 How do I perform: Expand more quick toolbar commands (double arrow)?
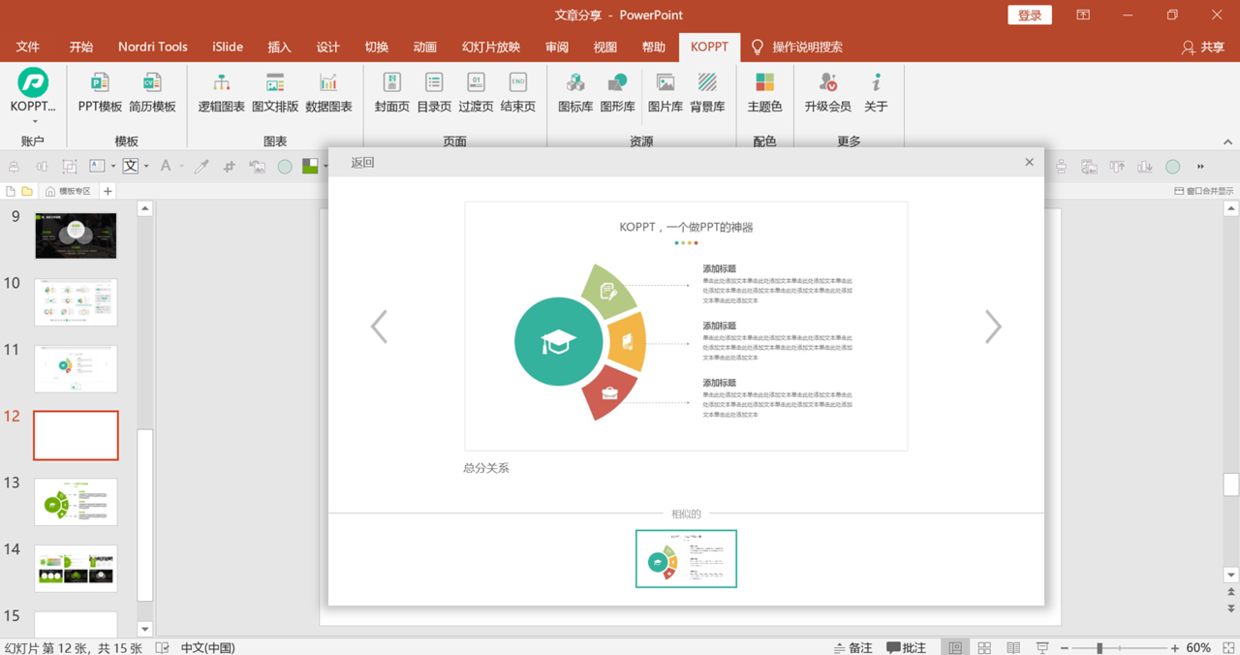pyautogui.click(x=1200, y=167)
